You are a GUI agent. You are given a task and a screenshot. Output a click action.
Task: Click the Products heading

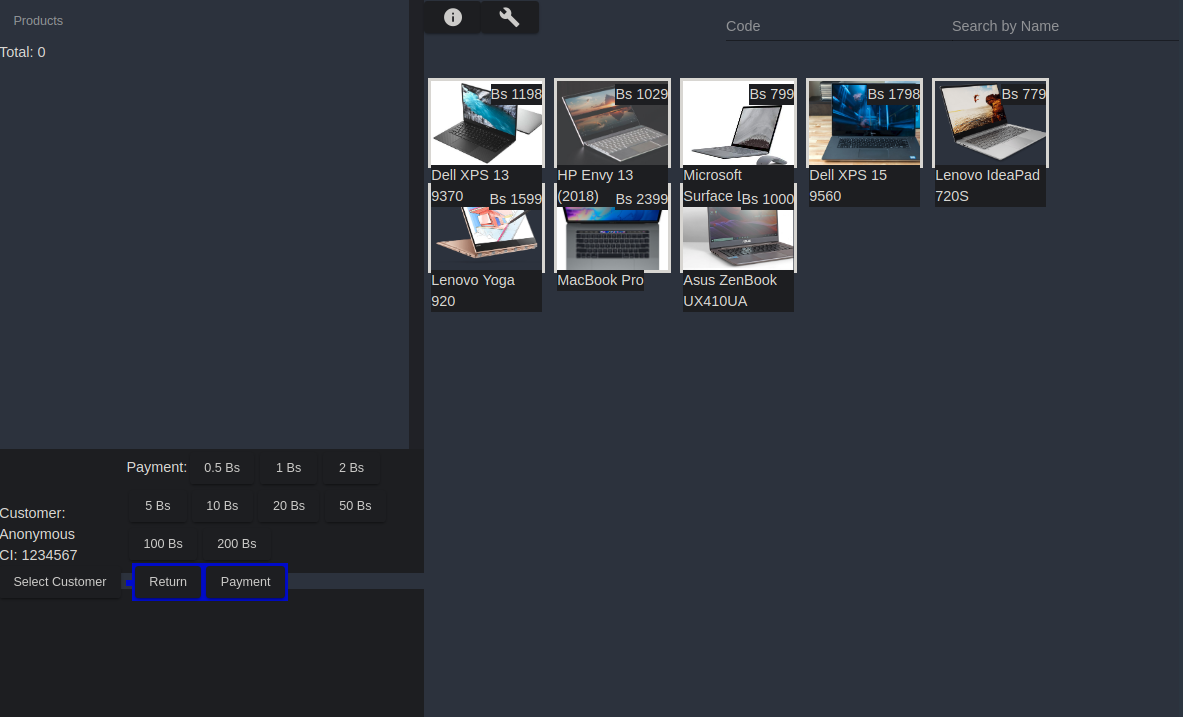pos(38,20)
